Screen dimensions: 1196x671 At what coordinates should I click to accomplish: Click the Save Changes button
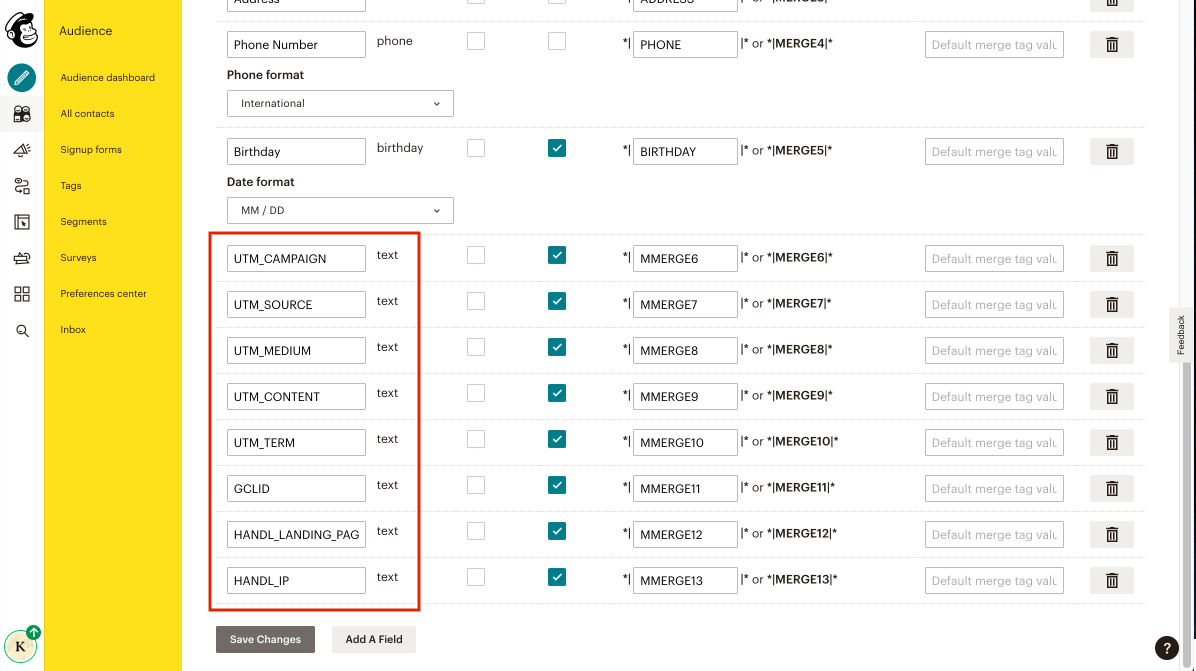265,639
